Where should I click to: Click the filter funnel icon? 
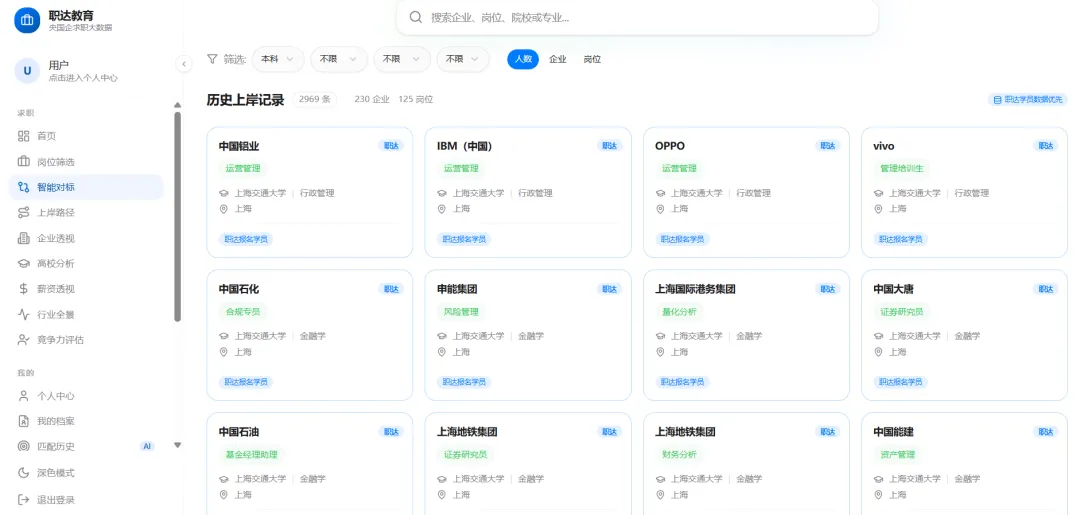click(x=213, y=59)
